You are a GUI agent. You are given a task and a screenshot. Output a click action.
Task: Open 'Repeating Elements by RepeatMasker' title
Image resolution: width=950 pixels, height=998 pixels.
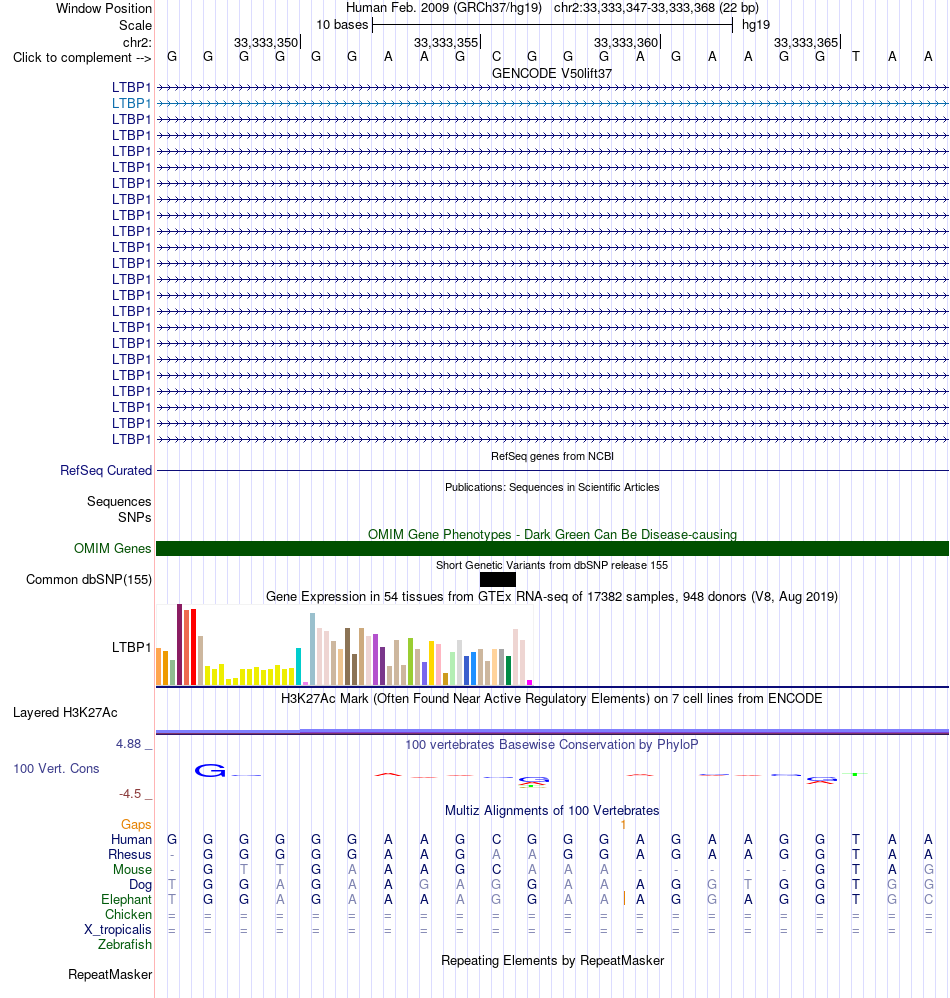(x=552, y=960)
